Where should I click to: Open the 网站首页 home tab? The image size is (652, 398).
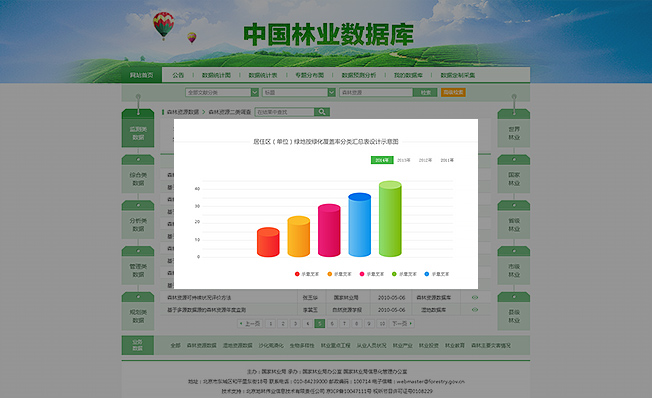pyautogui.click(x=141, y=75)
